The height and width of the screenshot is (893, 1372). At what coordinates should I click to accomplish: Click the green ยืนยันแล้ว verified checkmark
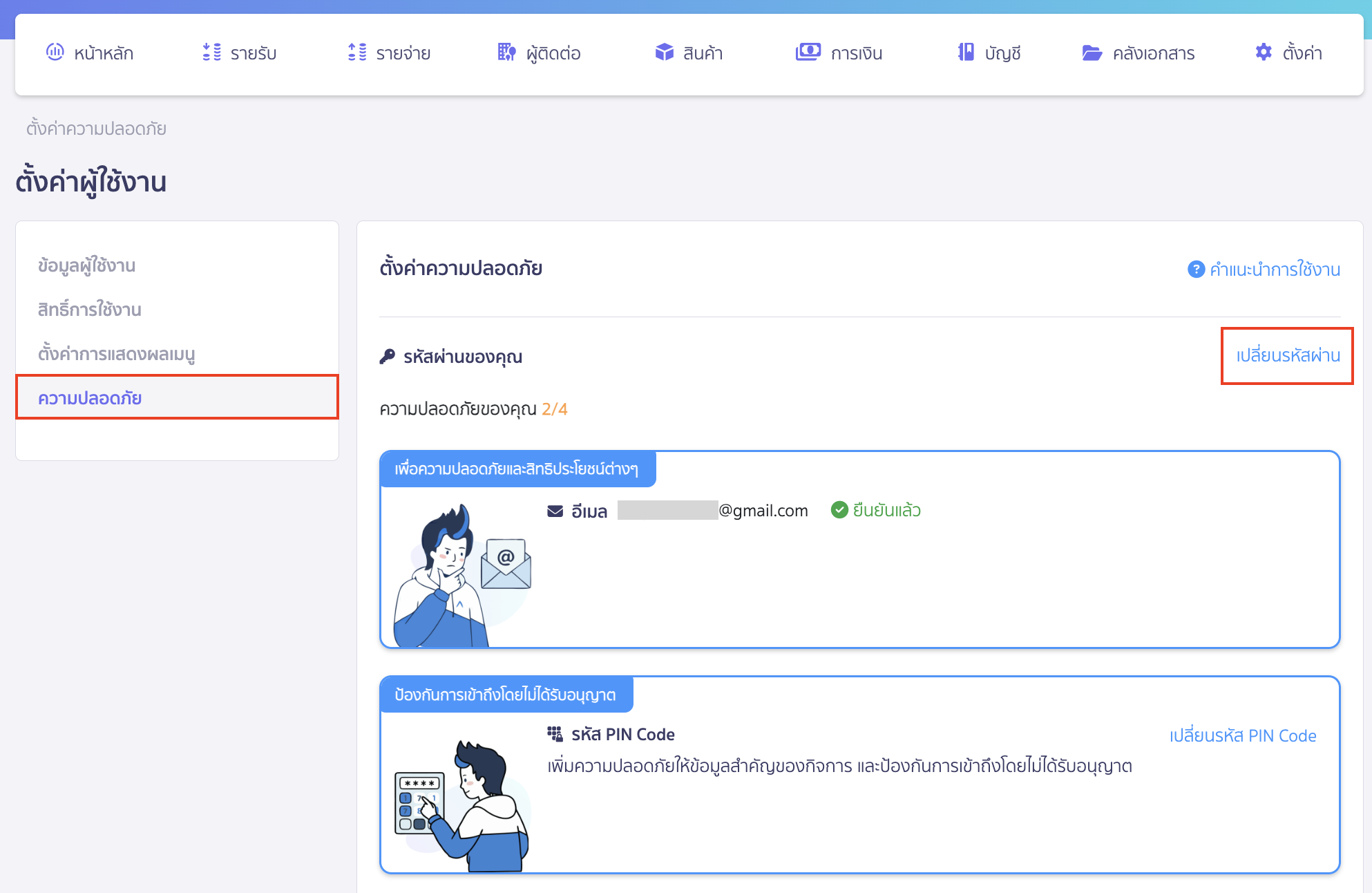coord(839,510)
